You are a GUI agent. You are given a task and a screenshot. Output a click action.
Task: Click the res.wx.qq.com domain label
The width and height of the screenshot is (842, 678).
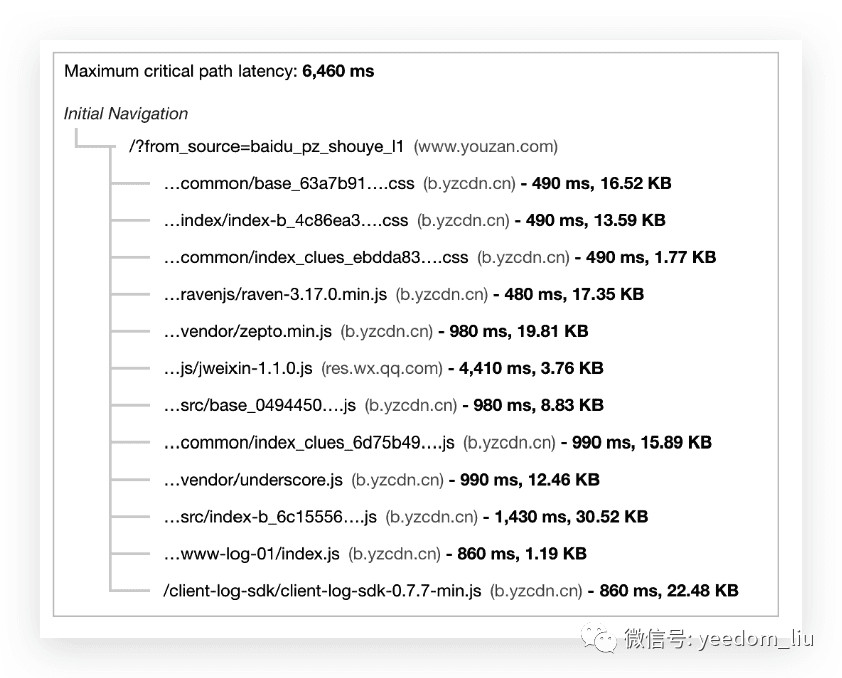tap(381, 369)
